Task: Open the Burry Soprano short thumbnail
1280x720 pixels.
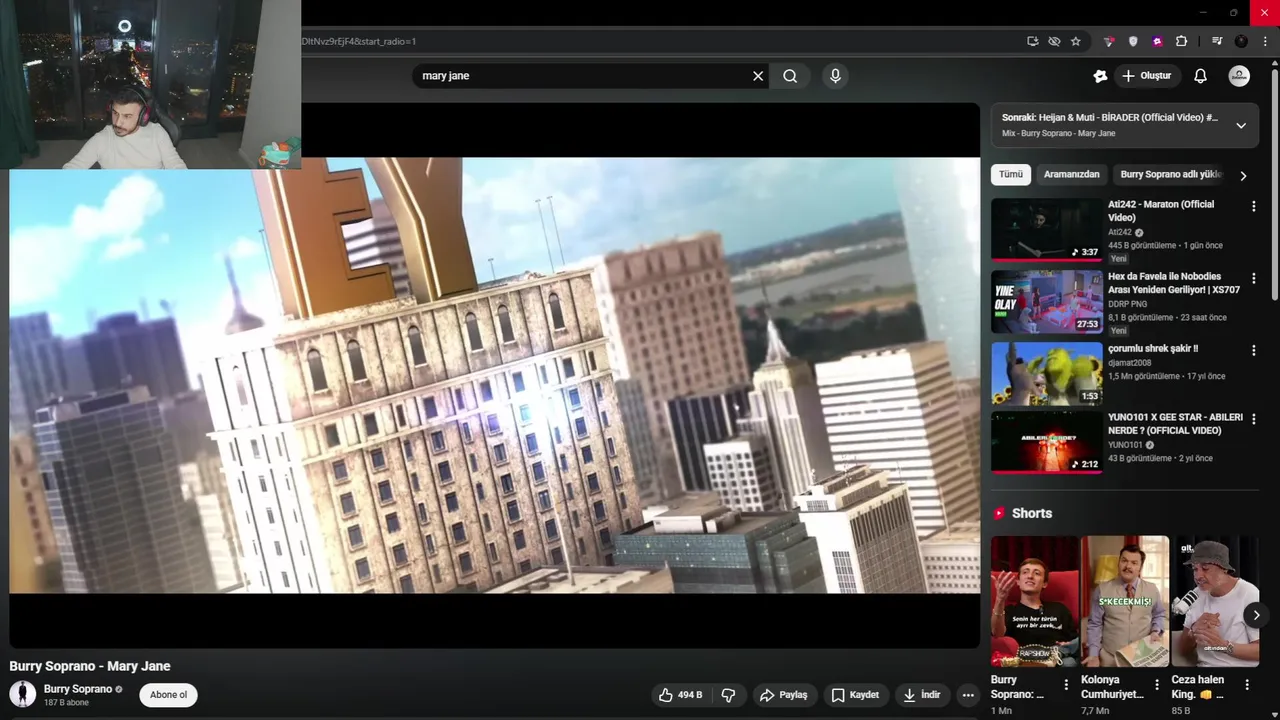Action: 1034,601
